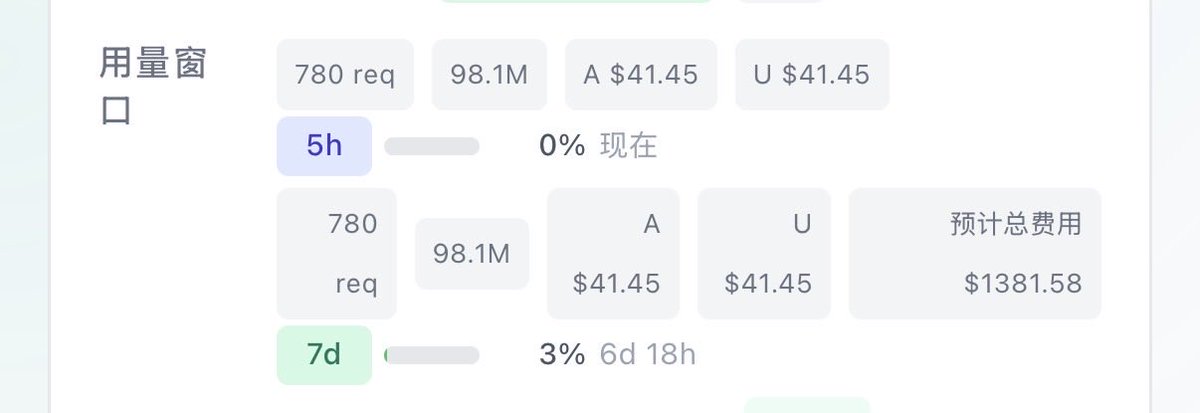Image resolution: width=1200 pixels, height=413 pixels.
Task: Select the second-row 780 req chip
Action: coord(337,254)
